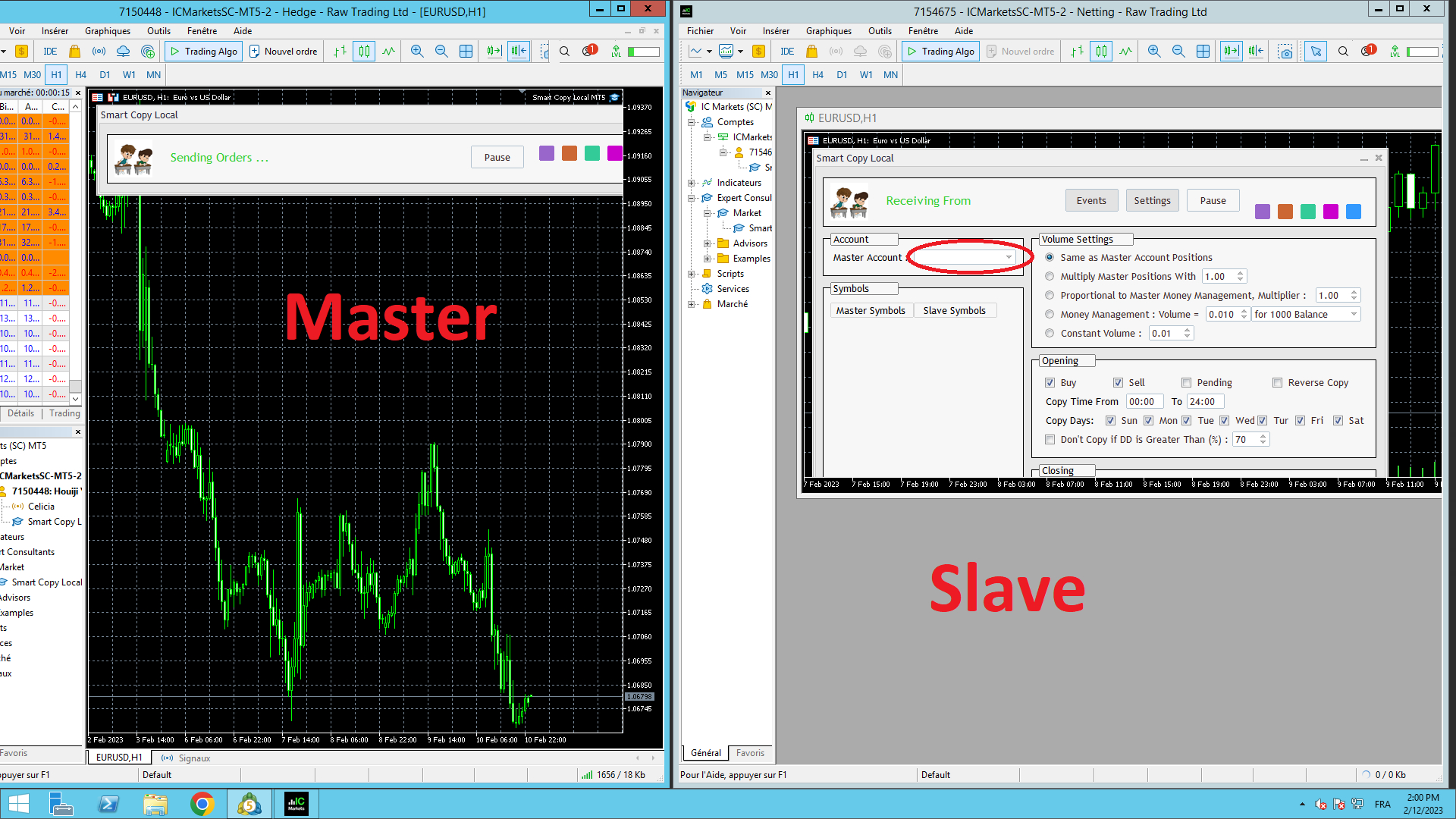Click line chart icon in Master toolbar

(389, 52)
